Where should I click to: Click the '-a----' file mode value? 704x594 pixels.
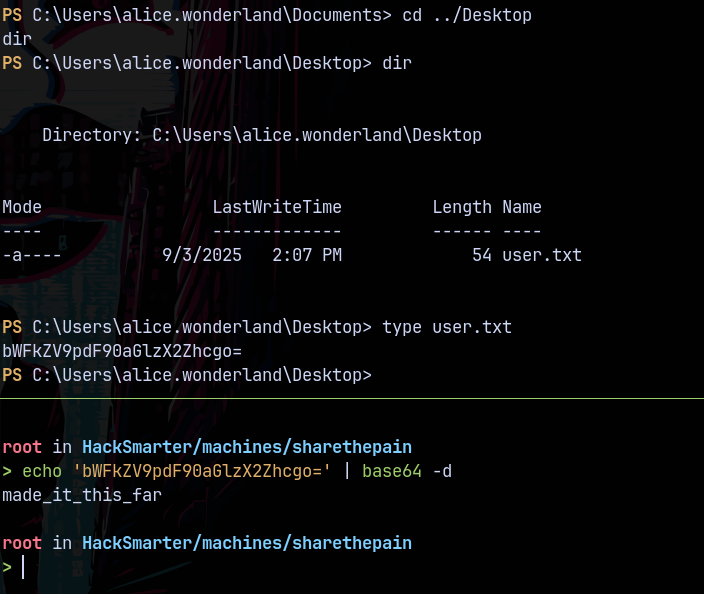pyautogui.click(x=32, y=255)
